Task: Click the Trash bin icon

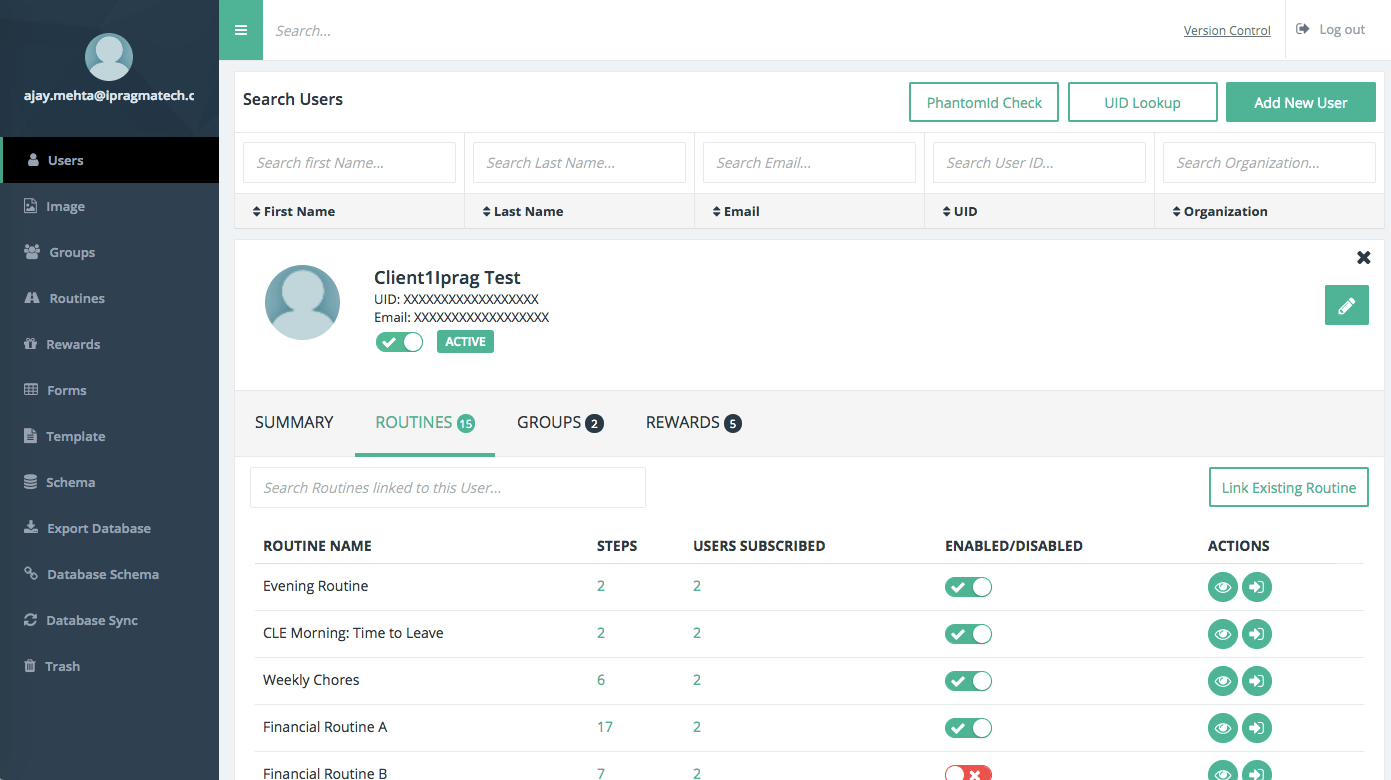Action: [30, 666]
